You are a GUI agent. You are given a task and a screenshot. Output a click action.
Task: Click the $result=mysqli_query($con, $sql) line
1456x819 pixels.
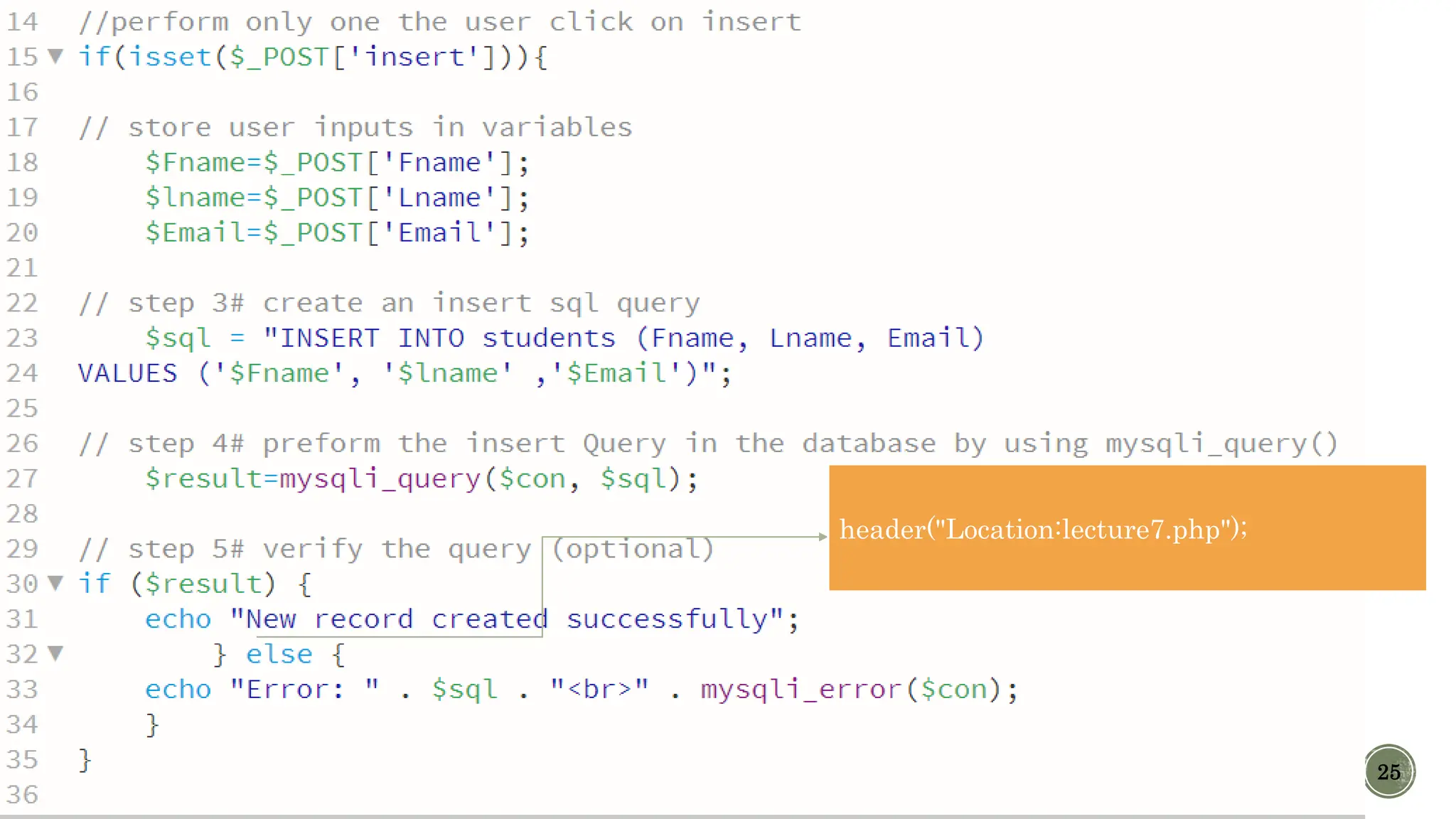pos(422,478)
